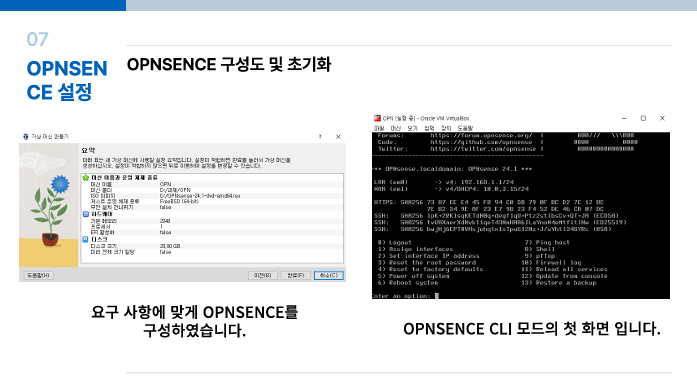Click console line '12) Update from console'
The width and height of the screenshot is (697, 389).
[564, 276]
